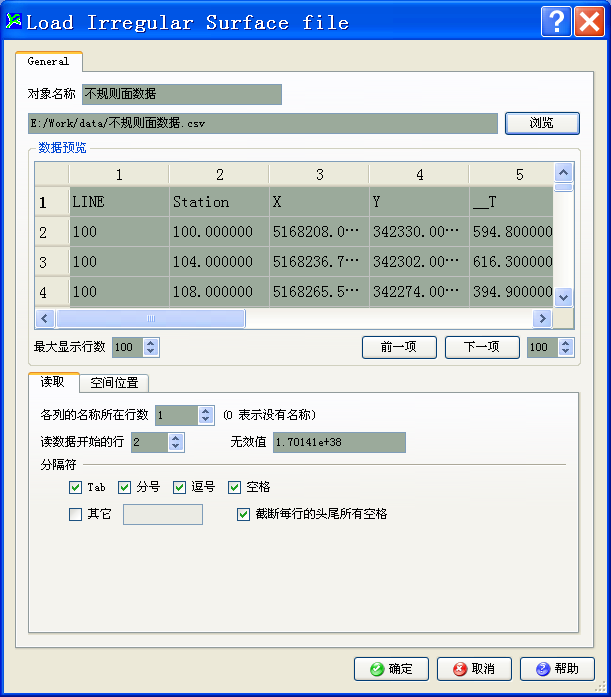Viewport: 611px width, 697px height.
Task: Select column header 3 in preview table
Action: tap(319, 175)
